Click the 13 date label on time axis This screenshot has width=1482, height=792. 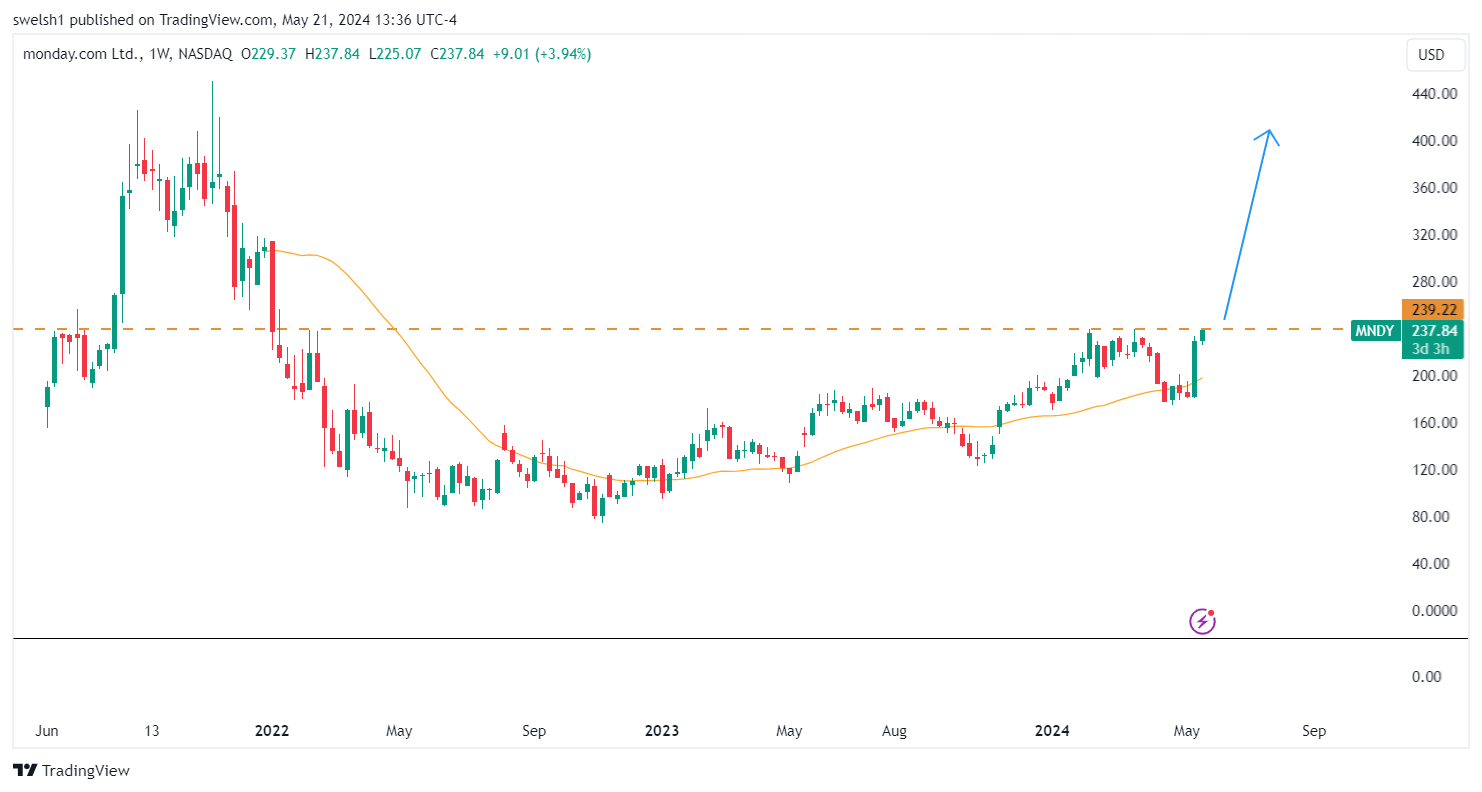point(151,731)
